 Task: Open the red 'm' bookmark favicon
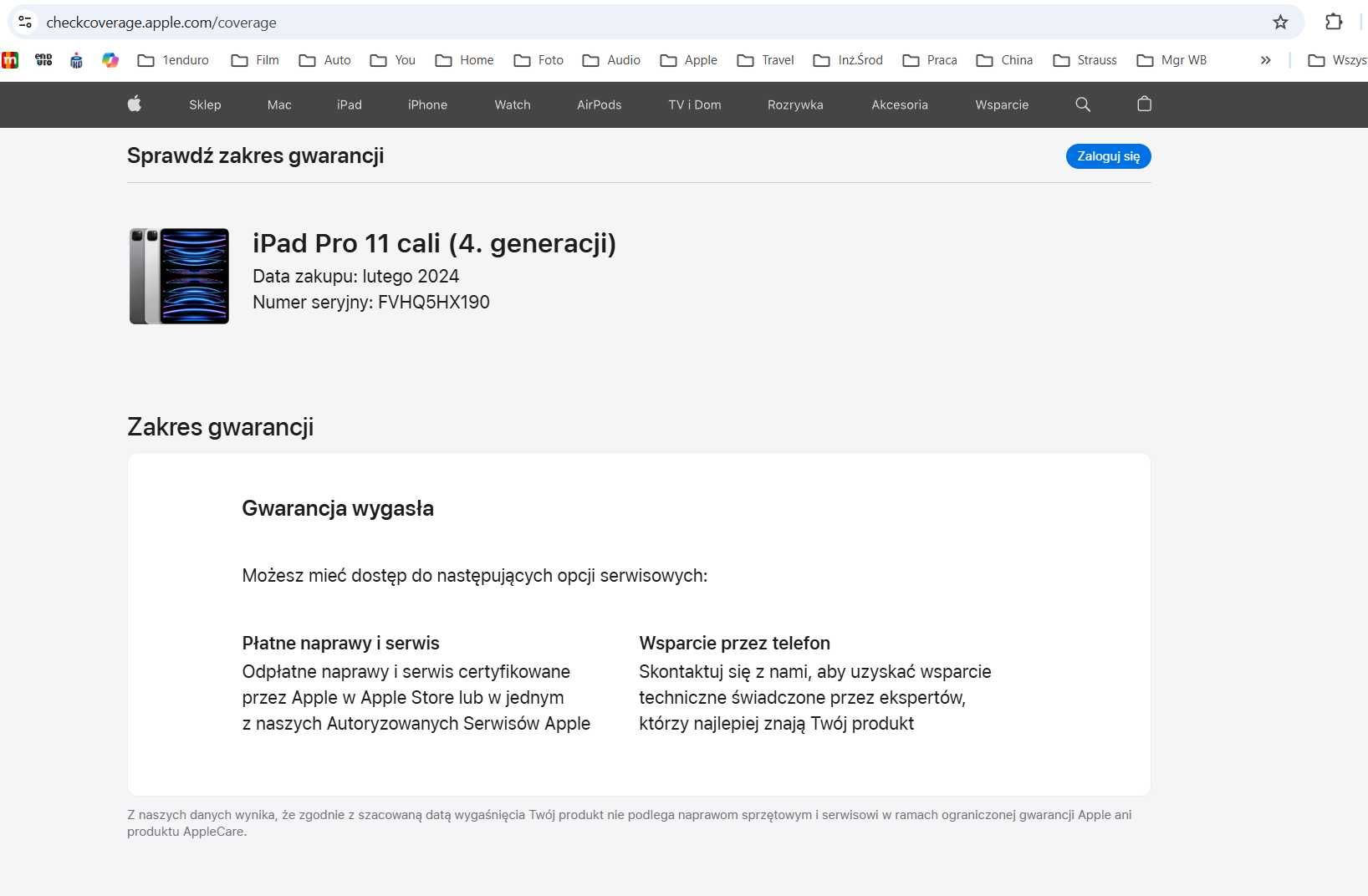click(x=10, y=60)
